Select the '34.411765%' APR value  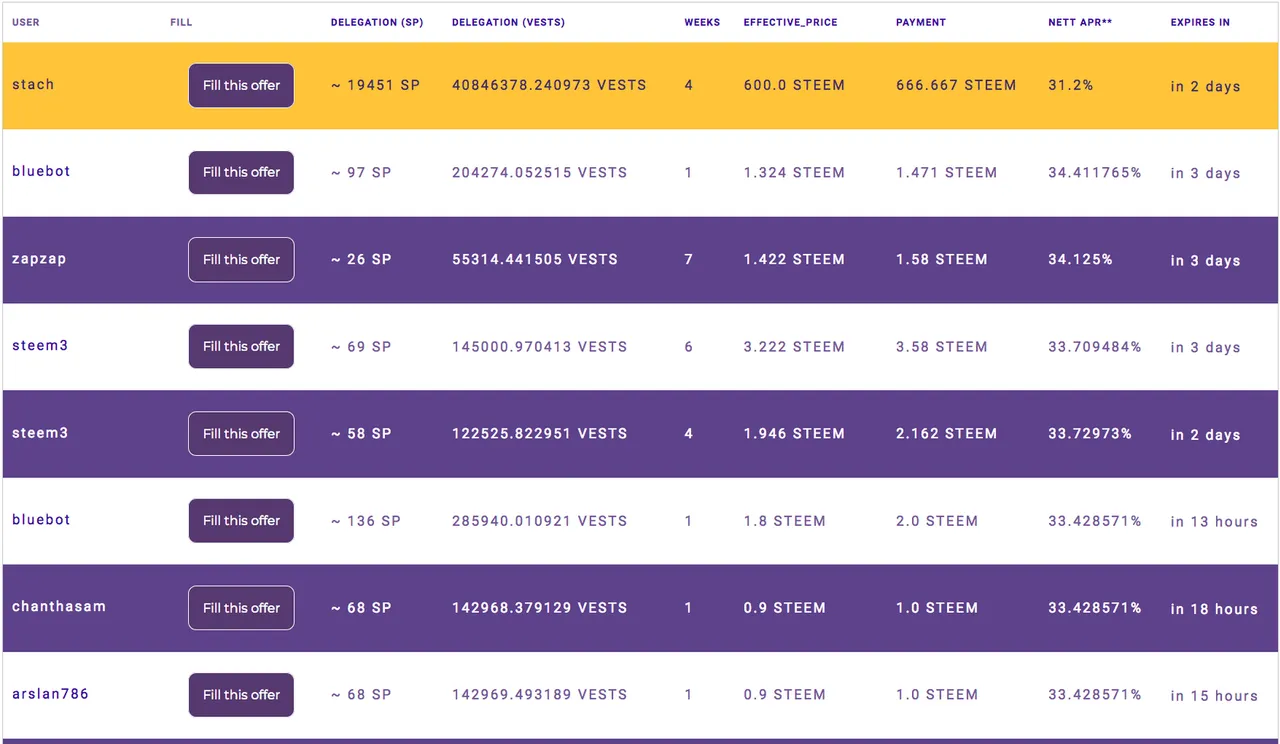coord(1095,173)
